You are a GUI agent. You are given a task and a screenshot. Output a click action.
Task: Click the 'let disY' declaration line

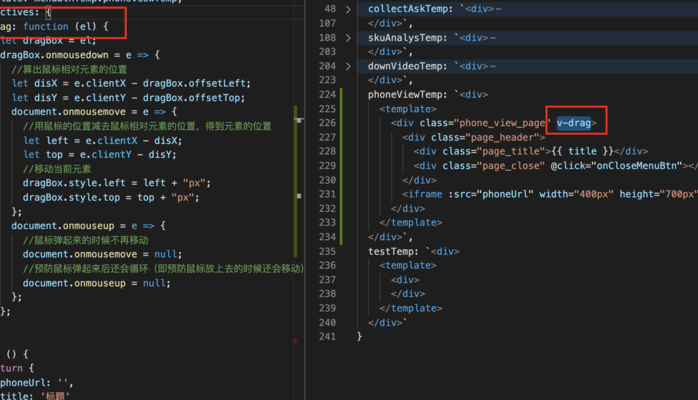click(x=128, y=98)
